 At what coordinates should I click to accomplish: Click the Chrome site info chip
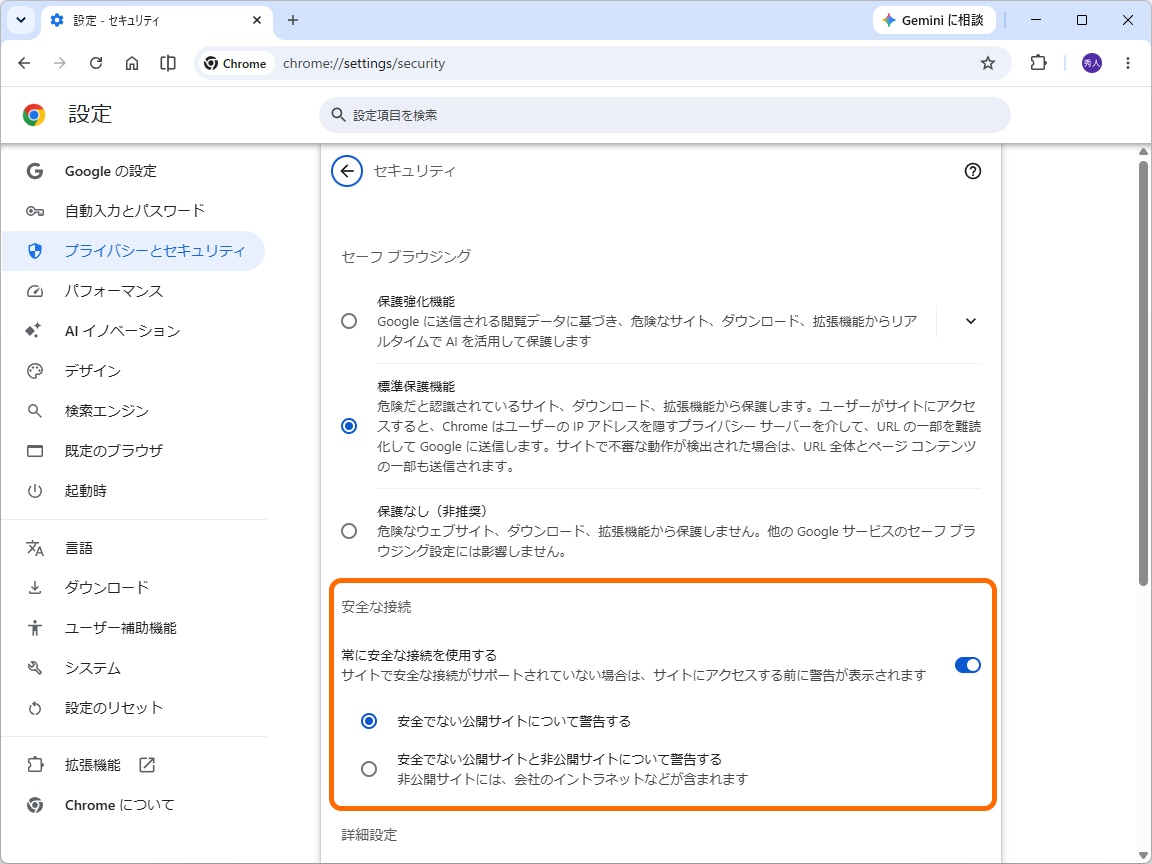coord(235,64)
